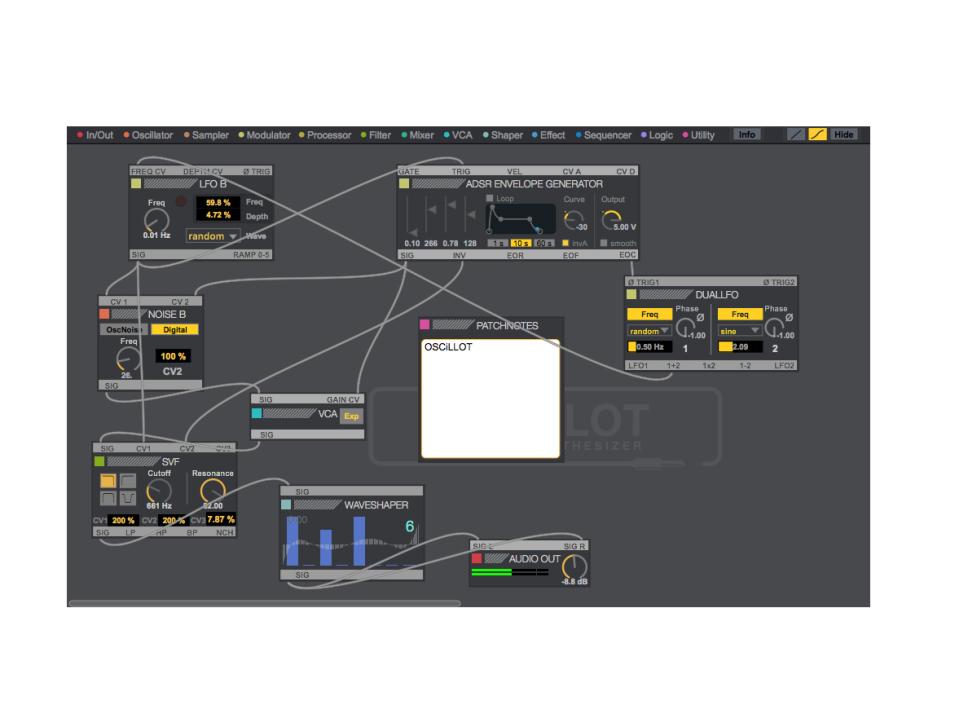Viewport: 968px width, 727px height.
Task: Select the notch filter shape icon in SVF
Action: pyautogui.click(x=128, y=498)
